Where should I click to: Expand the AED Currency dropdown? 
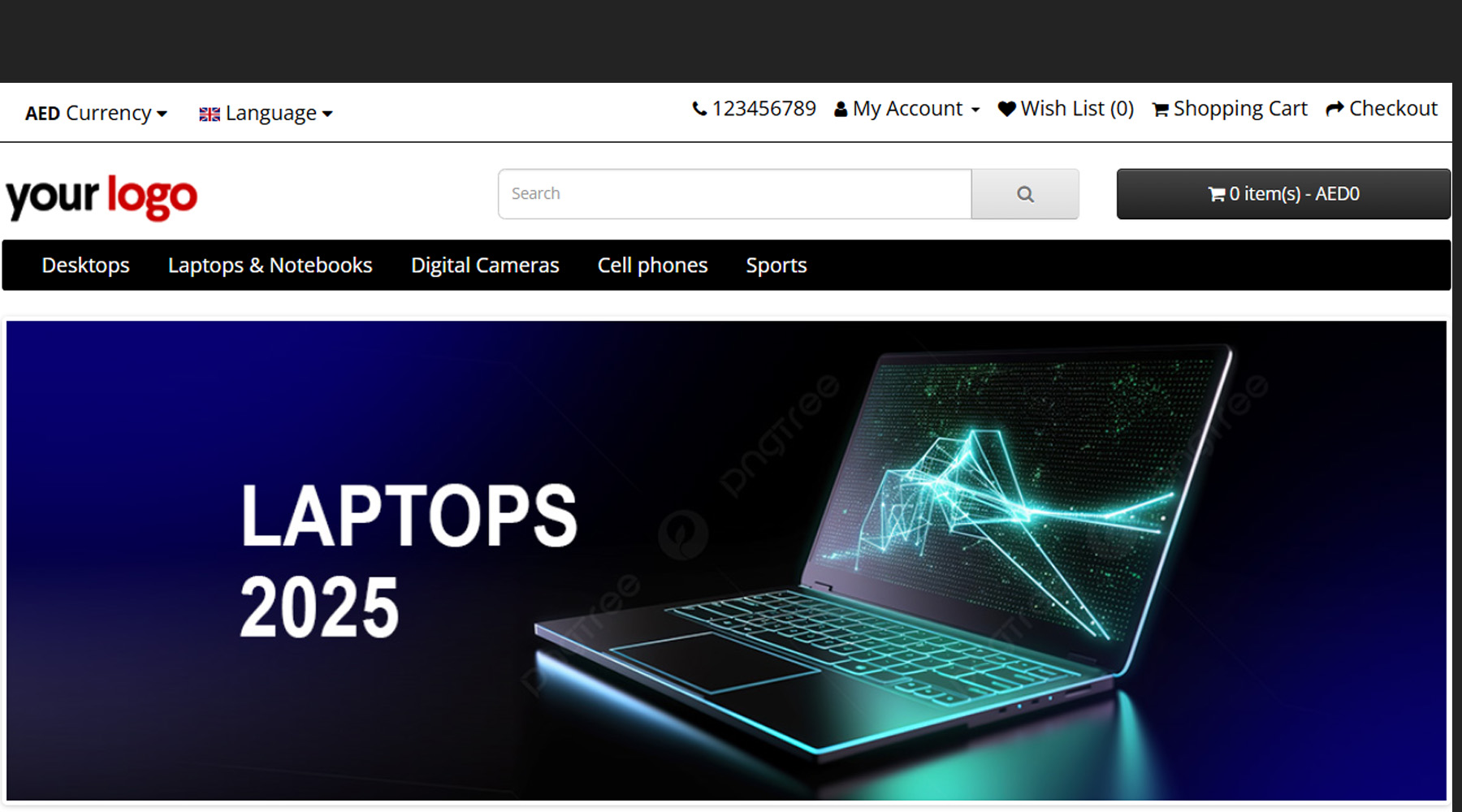coord(96,113)
